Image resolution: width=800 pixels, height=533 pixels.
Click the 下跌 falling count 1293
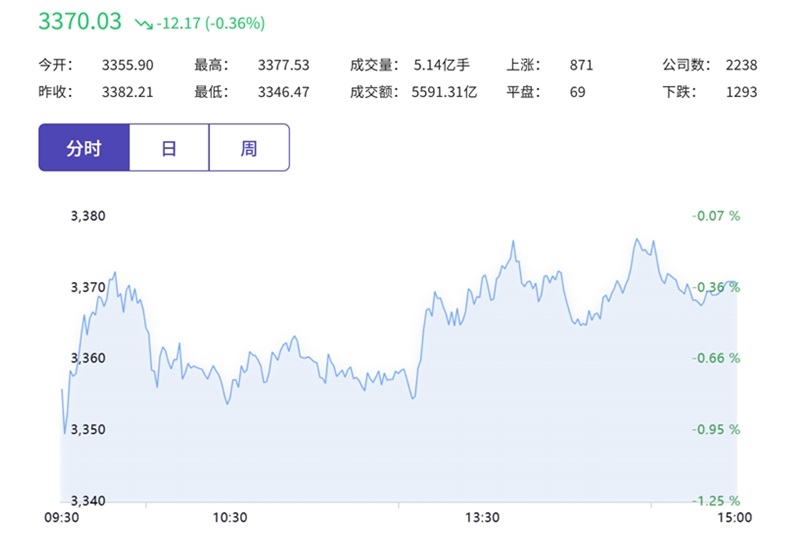(x=741, y=92)
